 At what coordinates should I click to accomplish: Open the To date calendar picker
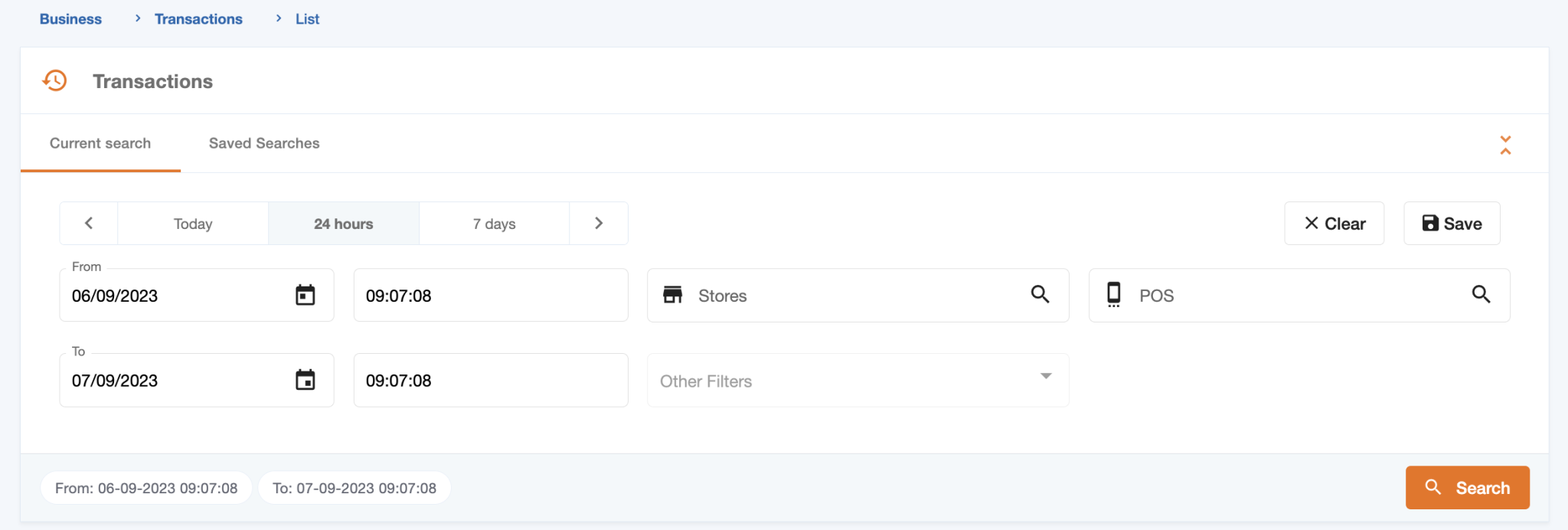[x=305, y=380]
